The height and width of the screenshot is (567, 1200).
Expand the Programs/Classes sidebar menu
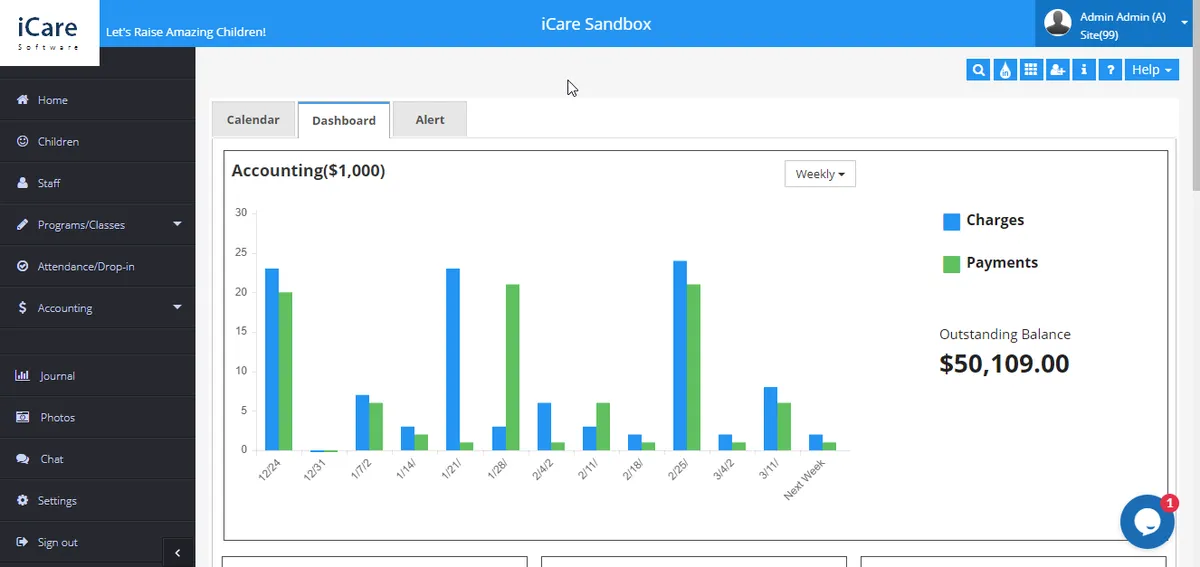97,225
